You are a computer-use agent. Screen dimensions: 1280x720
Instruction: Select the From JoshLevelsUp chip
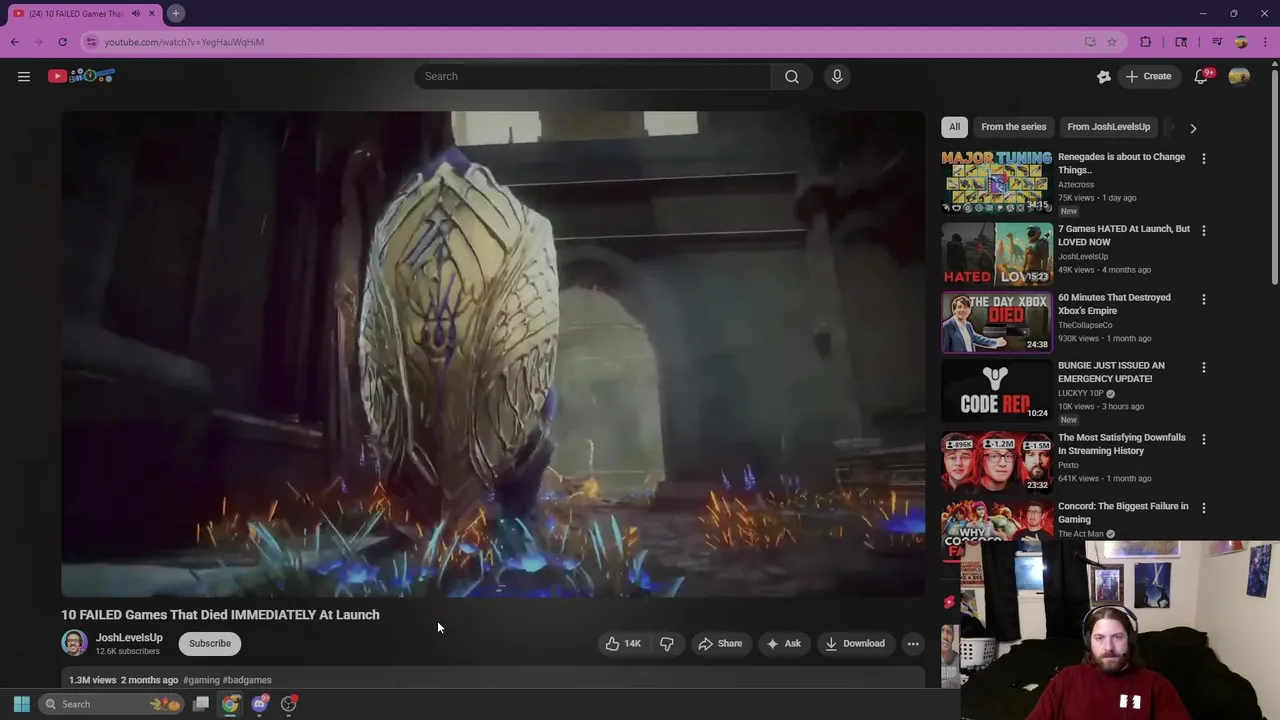point(1108,127)
